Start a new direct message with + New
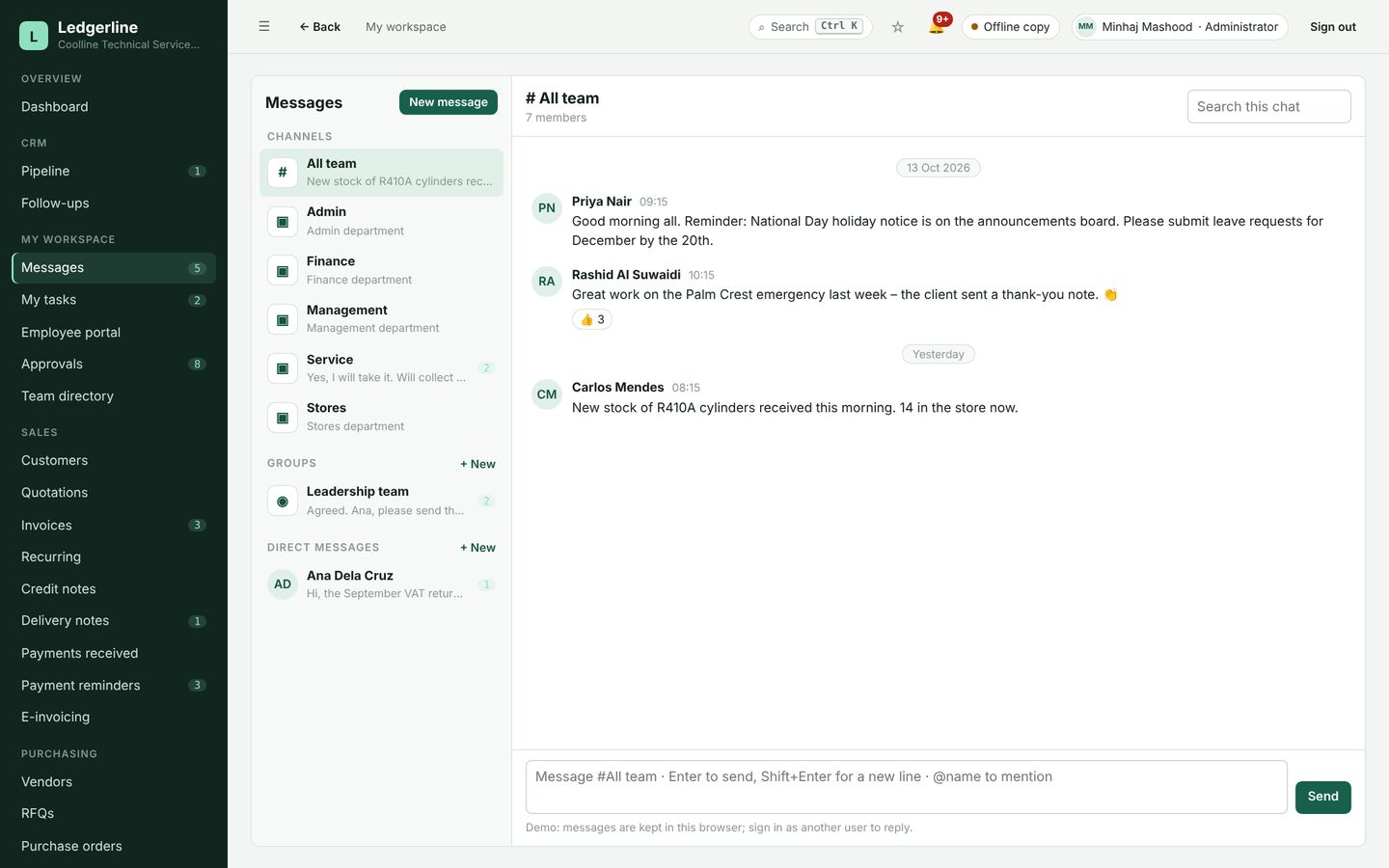The width and height of the screenshot is (1389, 868). point(477,548)
